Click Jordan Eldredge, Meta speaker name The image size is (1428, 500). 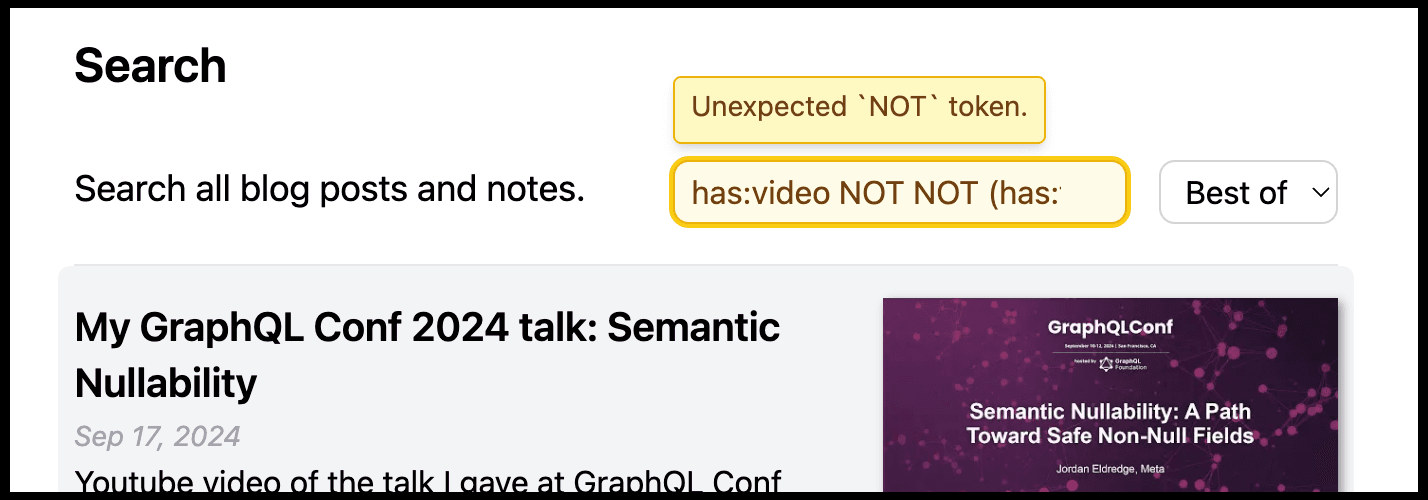pos(1109,468)
